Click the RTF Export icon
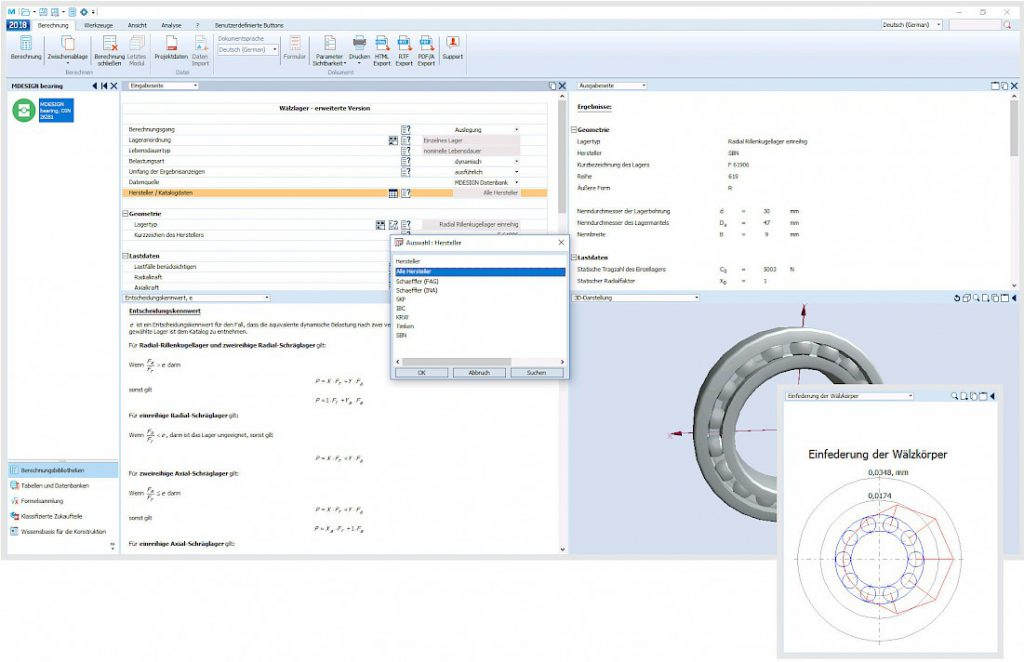 click(404, 44)
